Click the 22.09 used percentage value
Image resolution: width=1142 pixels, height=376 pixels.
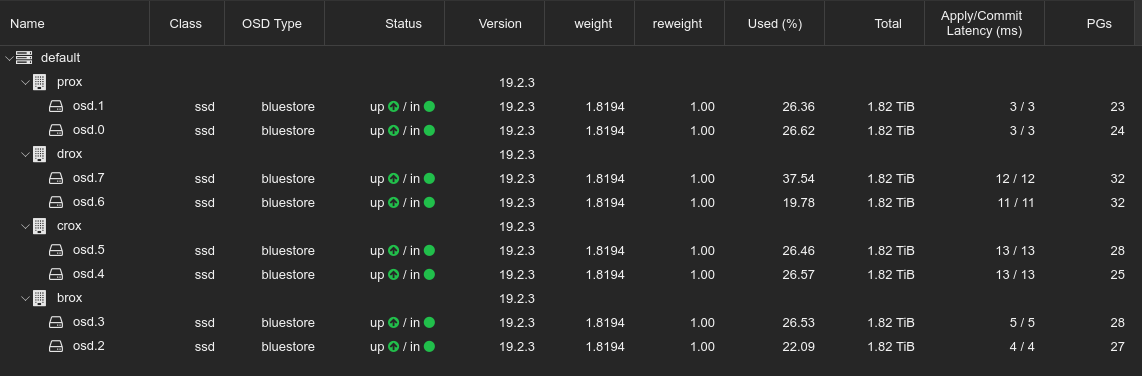pyautogui.click(x=798, y=346)
